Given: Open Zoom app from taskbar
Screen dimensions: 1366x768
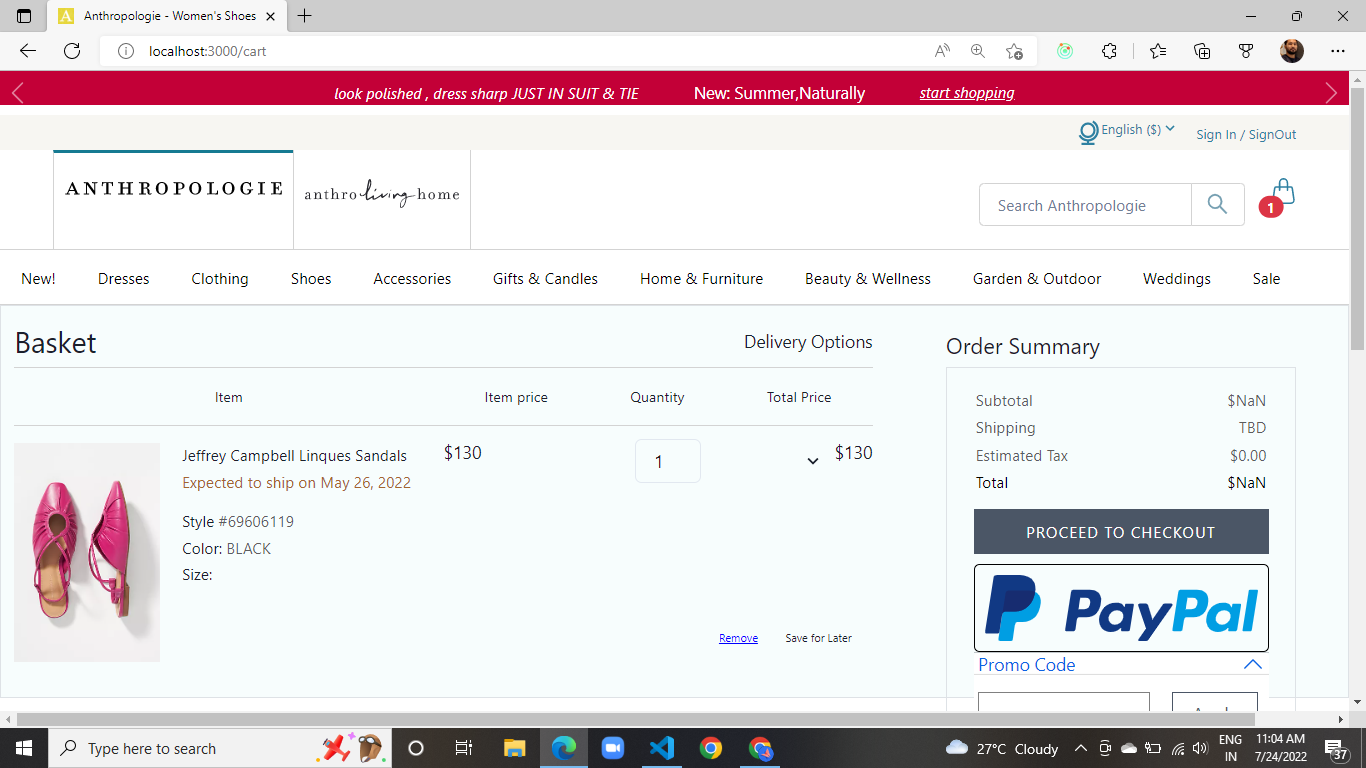Looking at the screenshot, I should click(612, 748).
